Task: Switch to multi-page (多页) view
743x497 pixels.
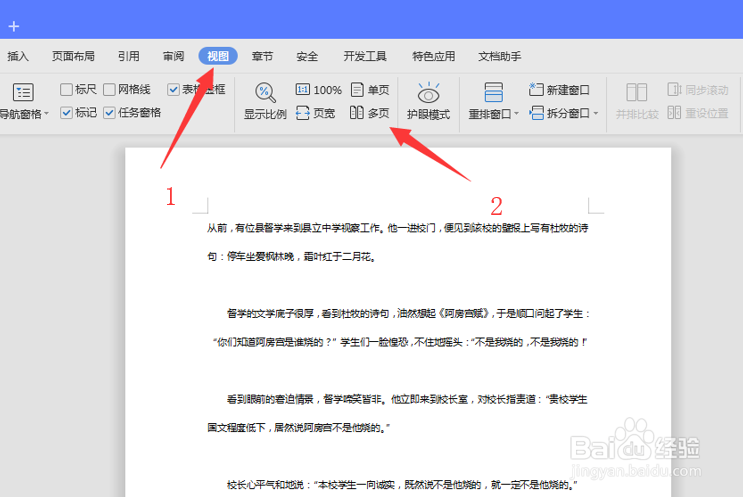Action: (x=370, y=113)
